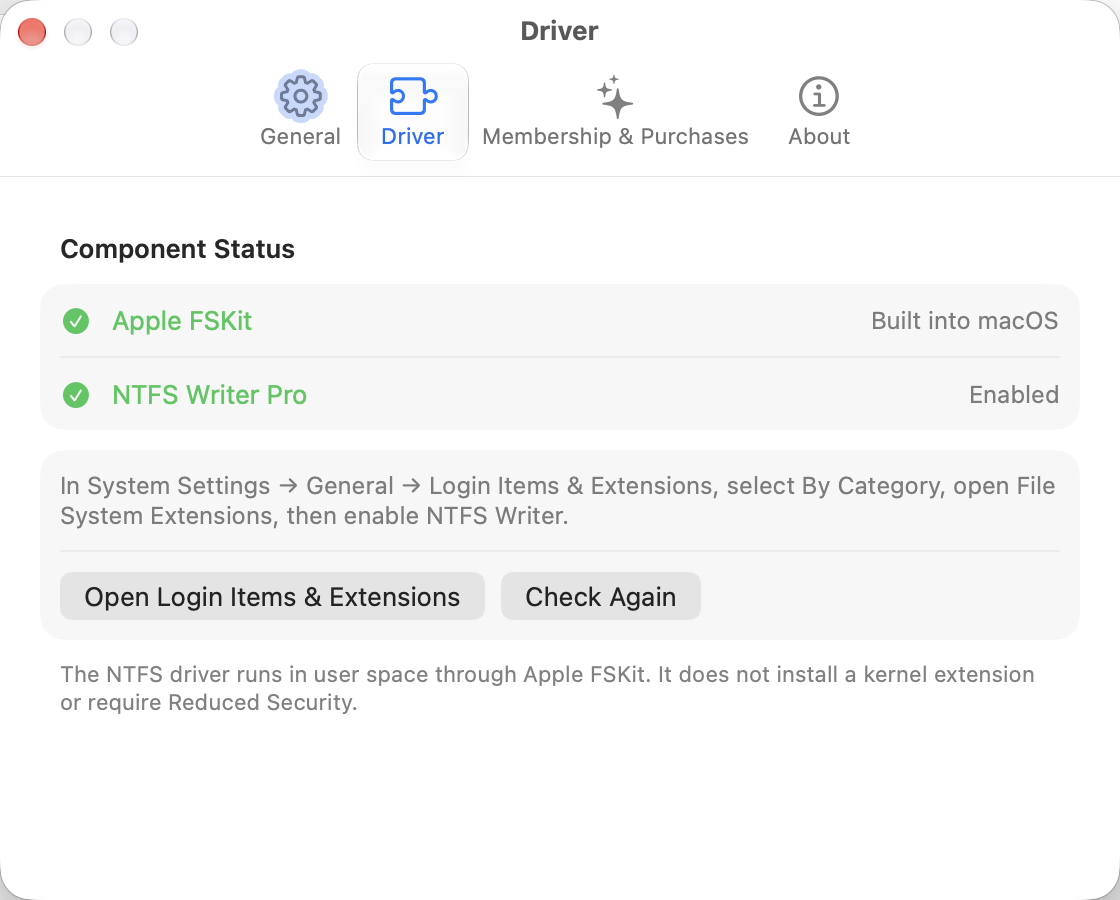Click the Apple FSKit component name

(182, 321)
